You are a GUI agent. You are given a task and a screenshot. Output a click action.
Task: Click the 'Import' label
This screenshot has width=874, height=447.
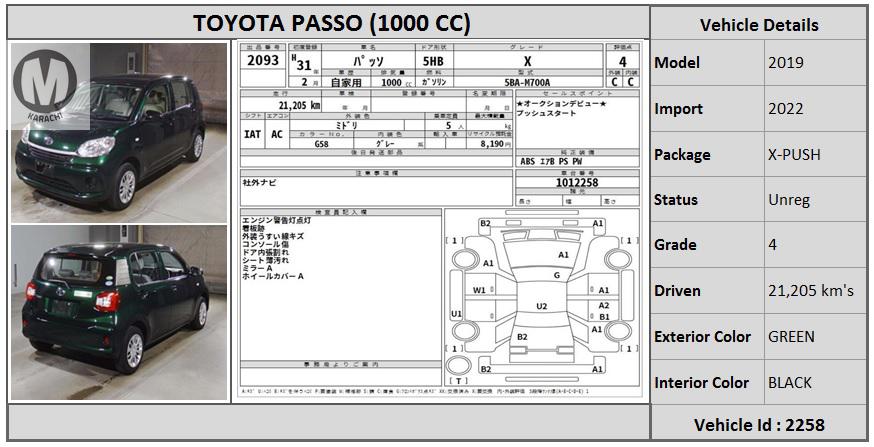pos(676,109)
